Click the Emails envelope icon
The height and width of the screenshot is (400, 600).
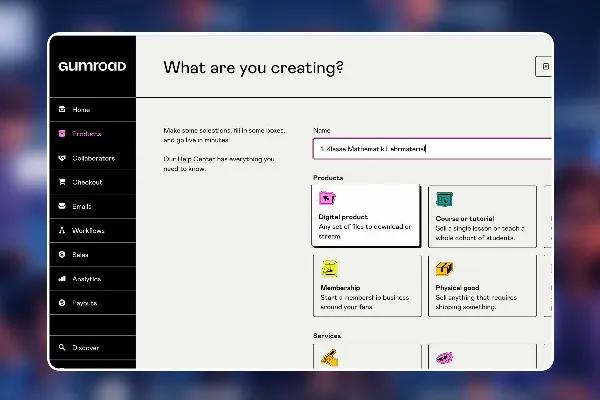(x=62, y=206)
